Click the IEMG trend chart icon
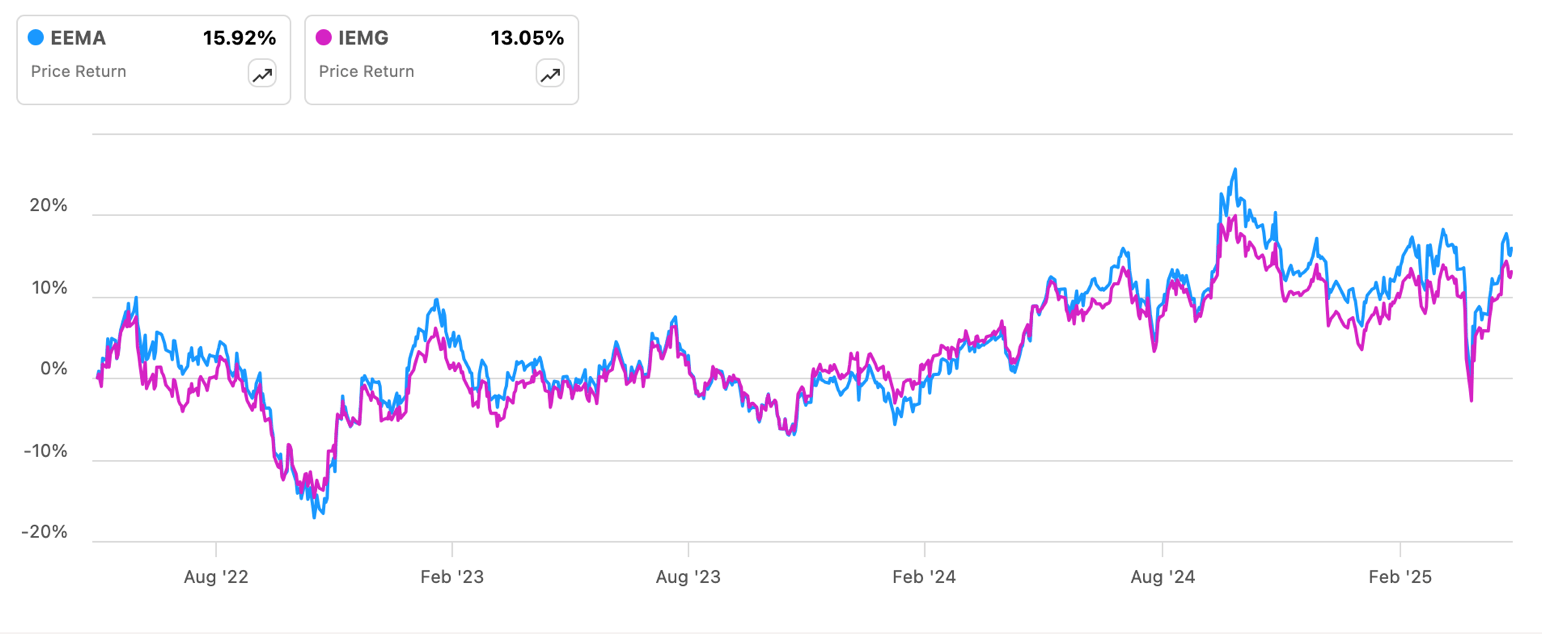Image resolution: width=1542 pixels, height=634 pixels. coord(550,73)
